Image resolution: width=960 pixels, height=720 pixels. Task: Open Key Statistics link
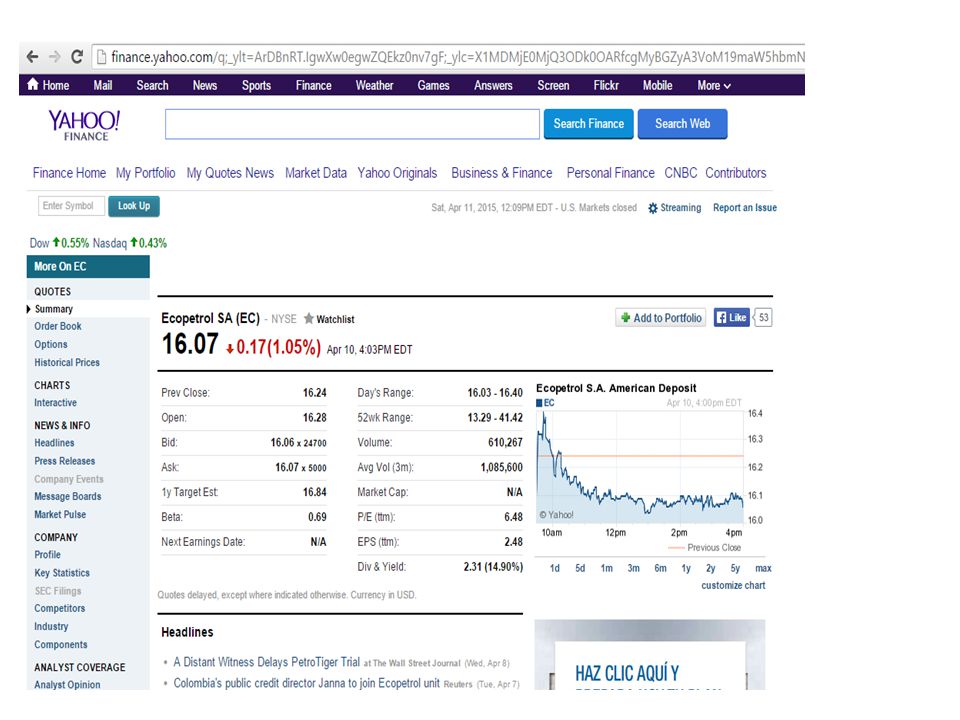(x=62, y=573)
